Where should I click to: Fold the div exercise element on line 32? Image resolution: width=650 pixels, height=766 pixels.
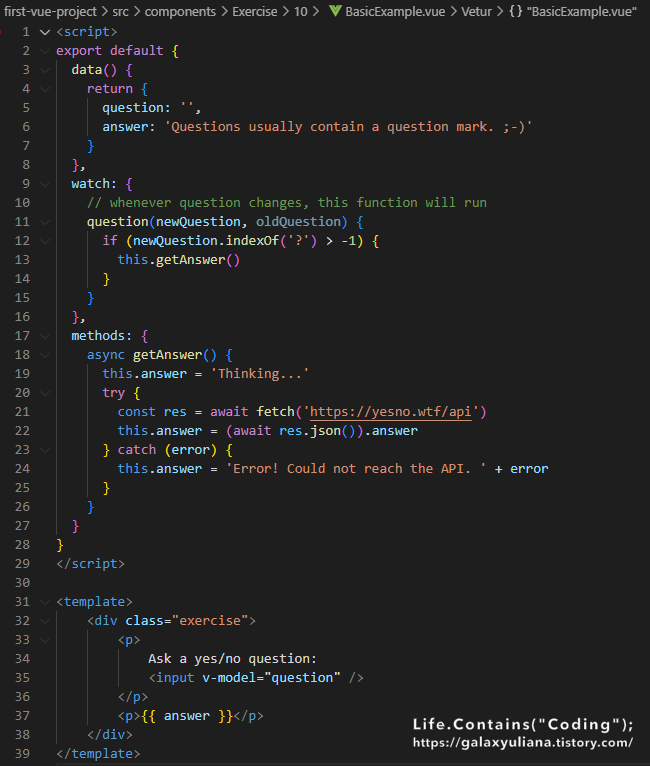click(45, 621)
